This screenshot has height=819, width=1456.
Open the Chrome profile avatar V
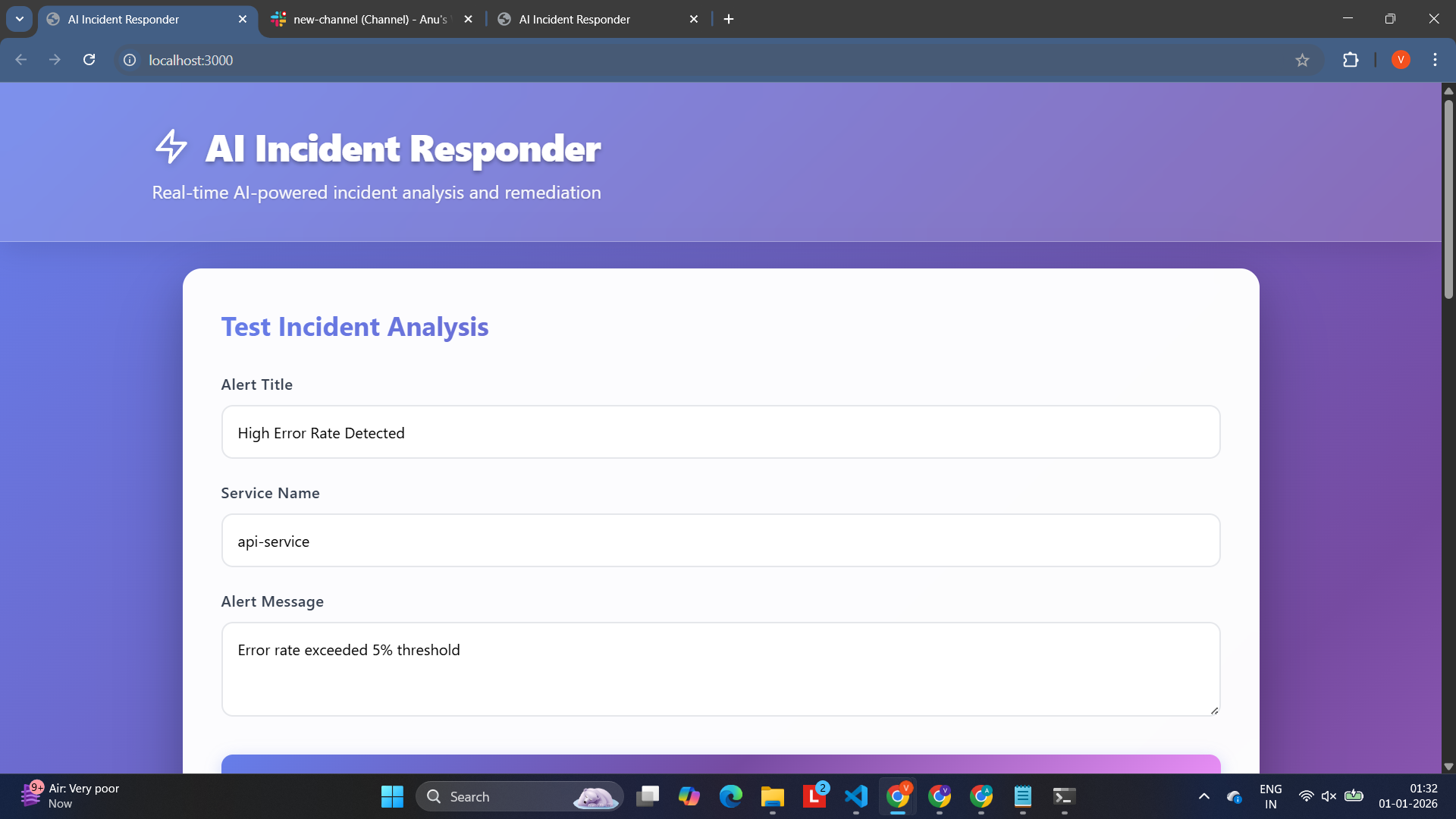(1401, 60)
